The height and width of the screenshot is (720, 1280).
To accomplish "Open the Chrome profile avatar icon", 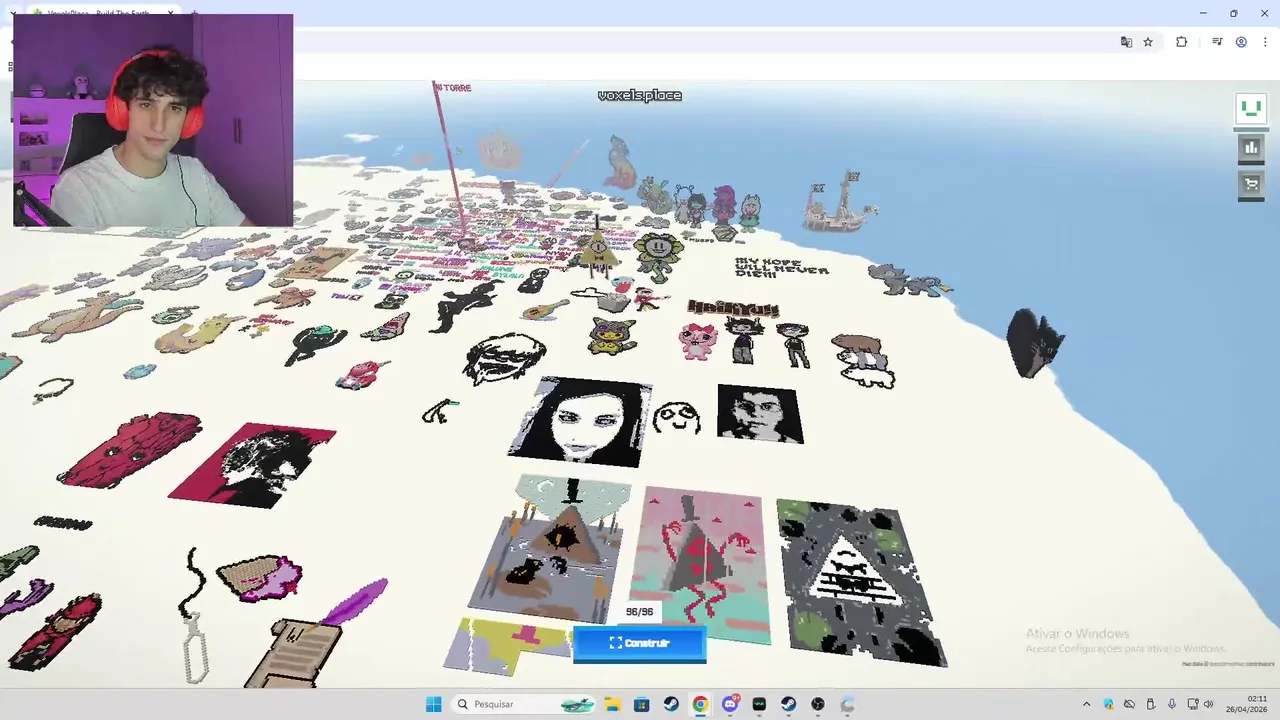I will [1241, 42].
